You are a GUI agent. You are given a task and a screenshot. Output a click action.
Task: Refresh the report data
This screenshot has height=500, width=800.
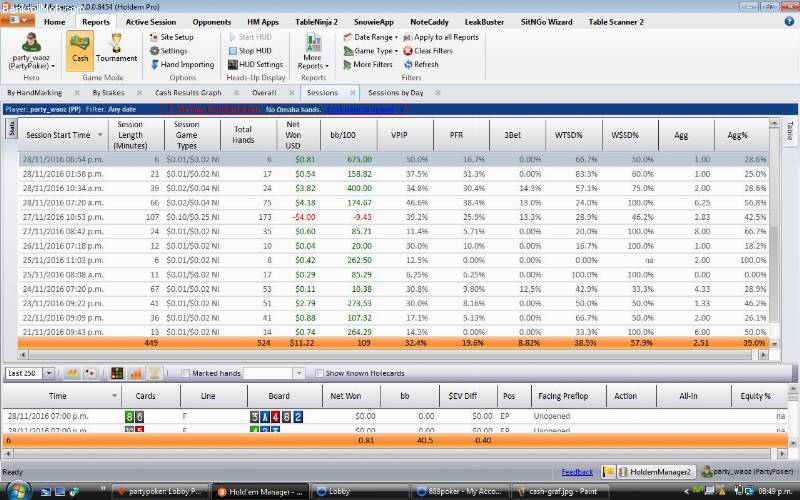click(421, 64)
